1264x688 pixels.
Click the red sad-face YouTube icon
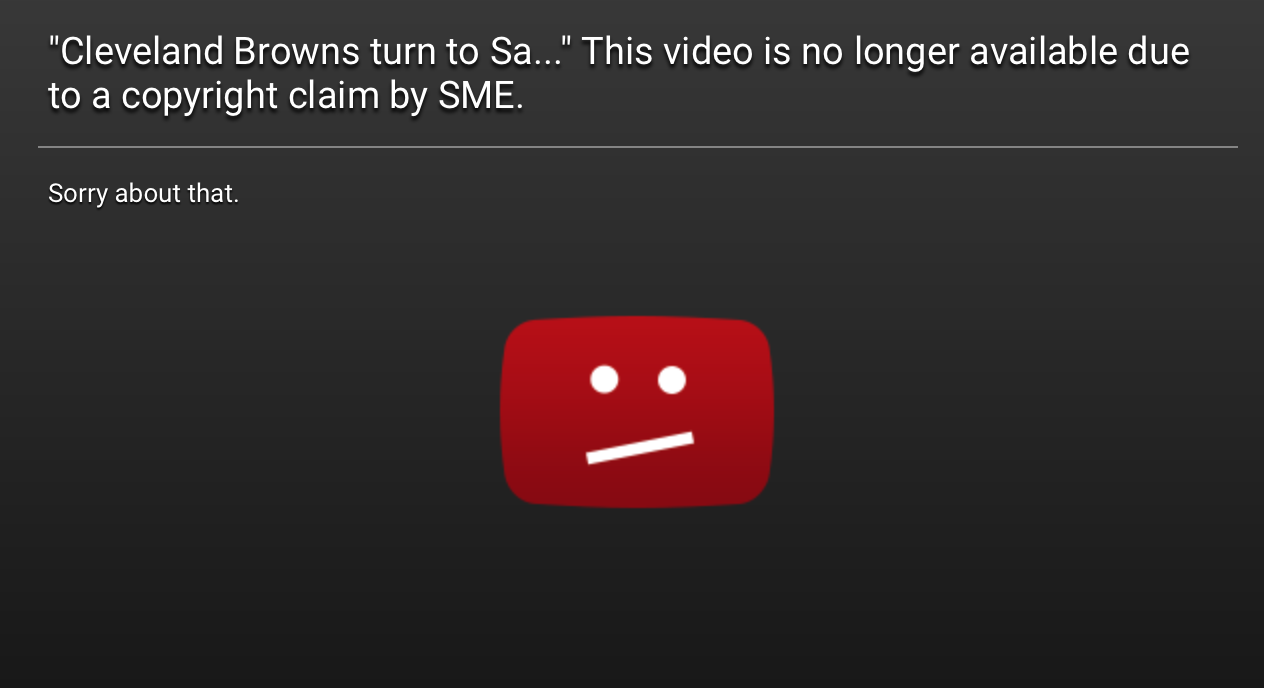pos(637,413)
